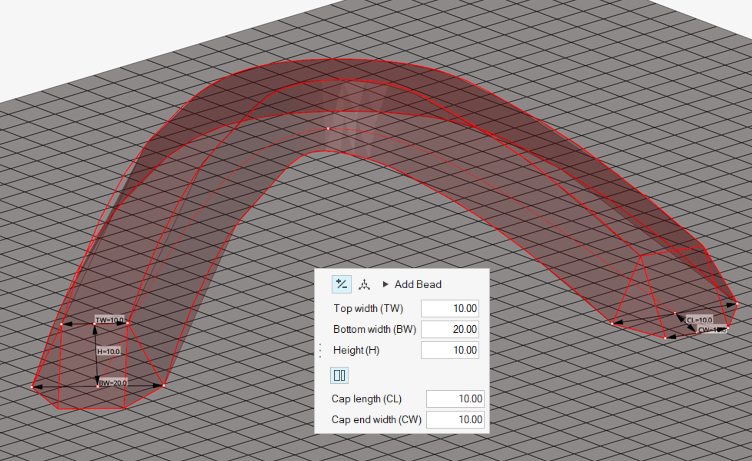Click the Cap length (CL) input field
Screen dimensions: 752x461
coord(455,398)
